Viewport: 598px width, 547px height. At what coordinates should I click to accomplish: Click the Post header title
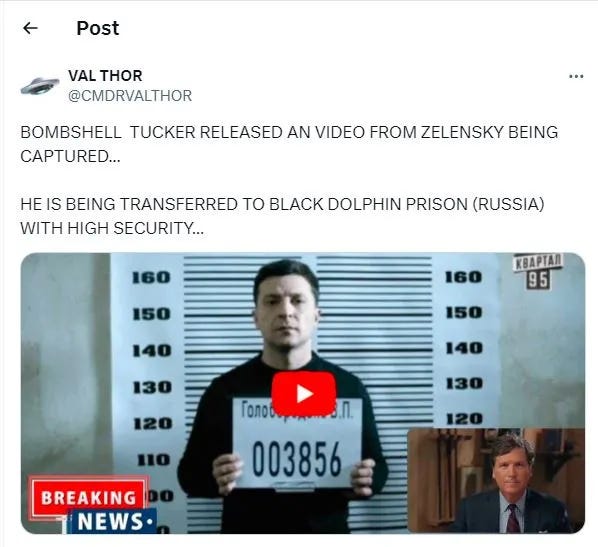pyautogui.click(x=98, y=28)
